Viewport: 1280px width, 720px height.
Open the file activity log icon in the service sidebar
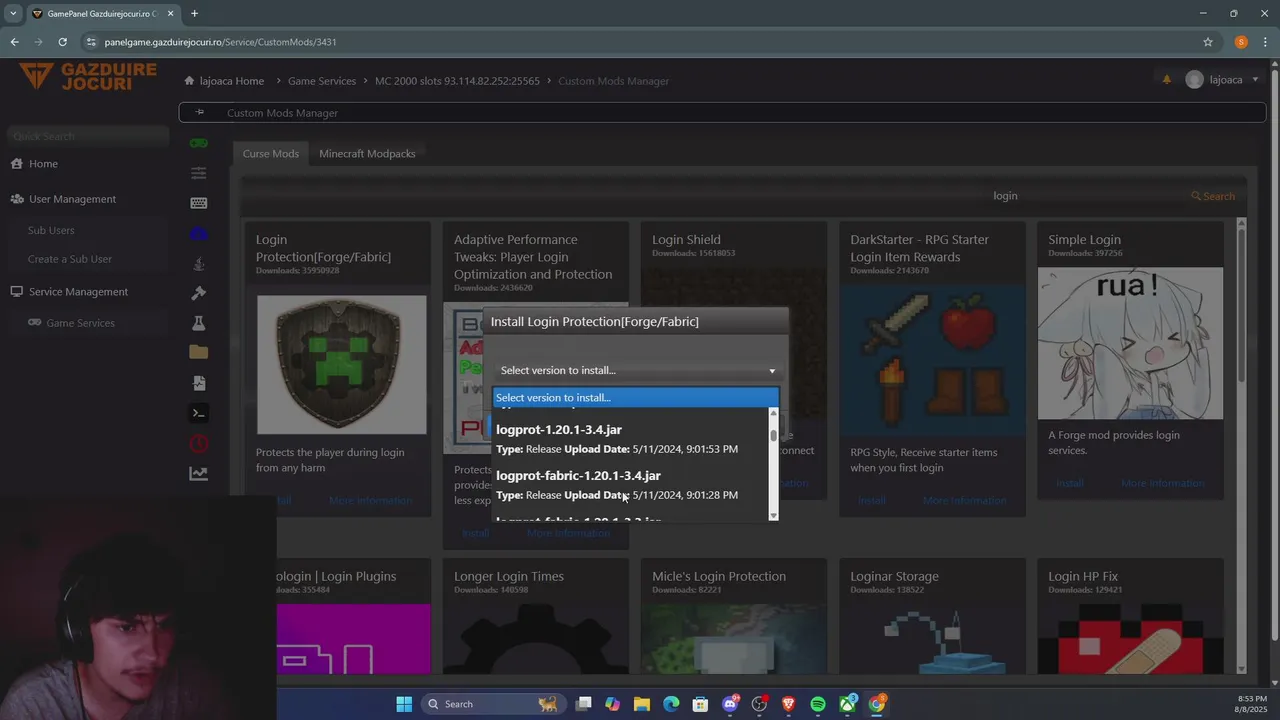(199, 383)
